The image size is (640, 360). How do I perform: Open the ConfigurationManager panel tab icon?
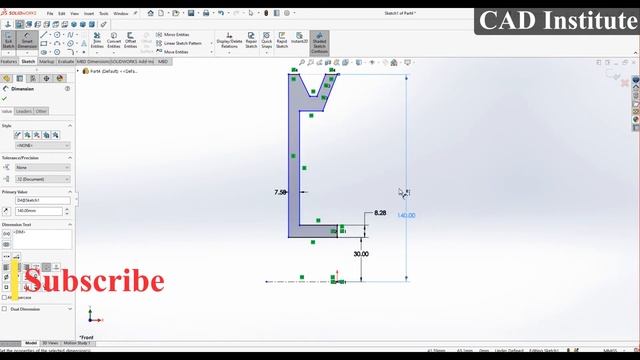point(33,78)
